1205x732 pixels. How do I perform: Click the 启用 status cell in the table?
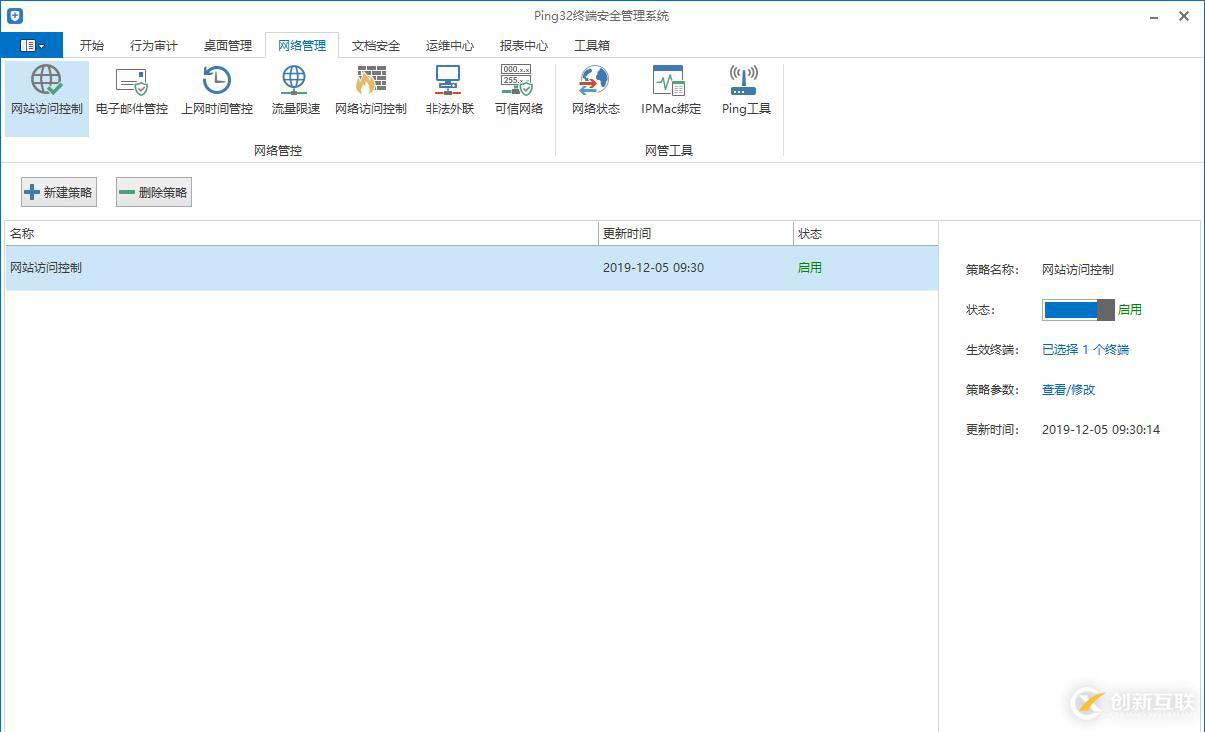(x=810, y=268)
